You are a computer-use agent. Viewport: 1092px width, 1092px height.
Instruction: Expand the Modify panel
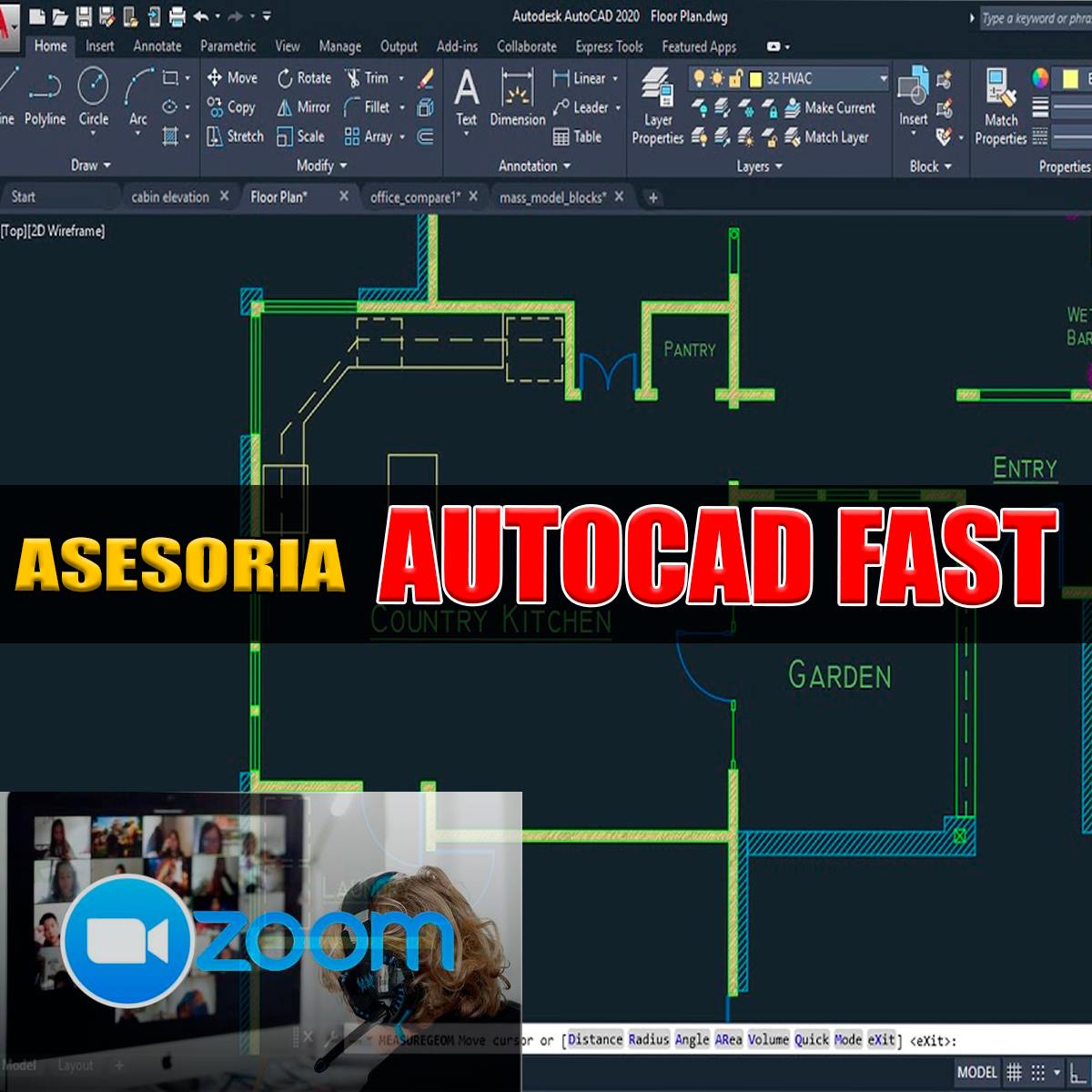coord(321,166)
